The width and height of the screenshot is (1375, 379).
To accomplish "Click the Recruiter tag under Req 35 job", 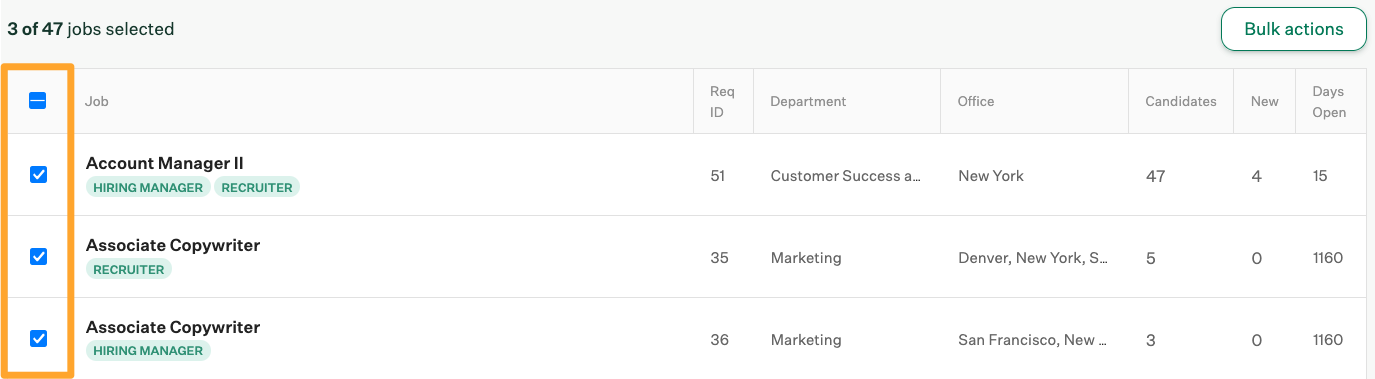I will (x=129, y=269).
